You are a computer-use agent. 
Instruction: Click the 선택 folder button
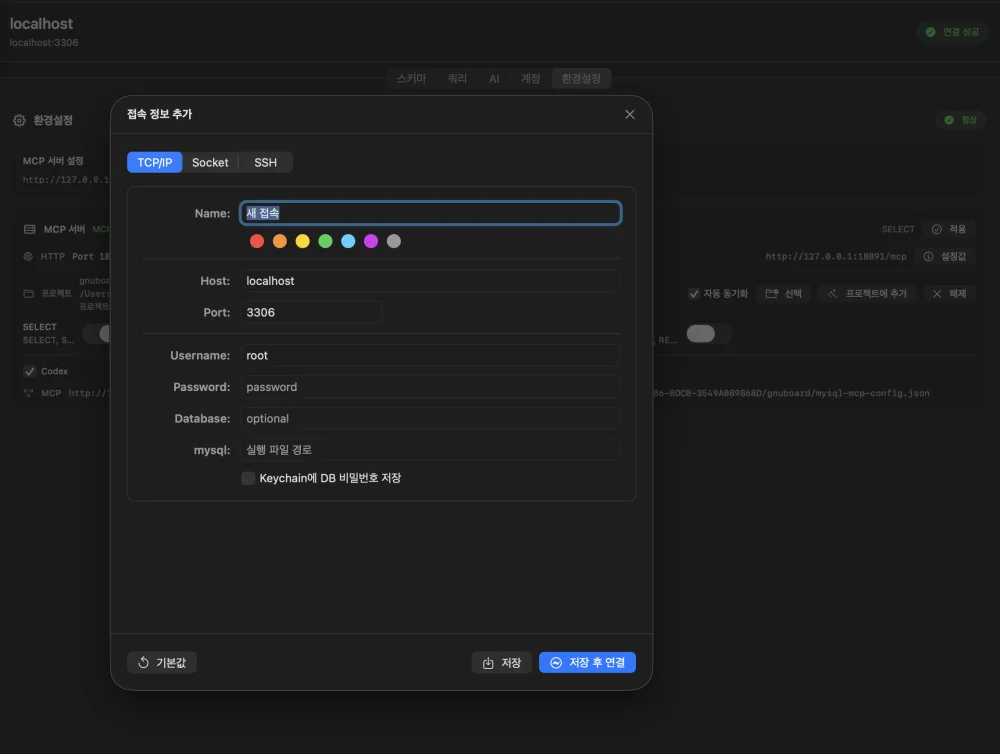coord(784,293)
